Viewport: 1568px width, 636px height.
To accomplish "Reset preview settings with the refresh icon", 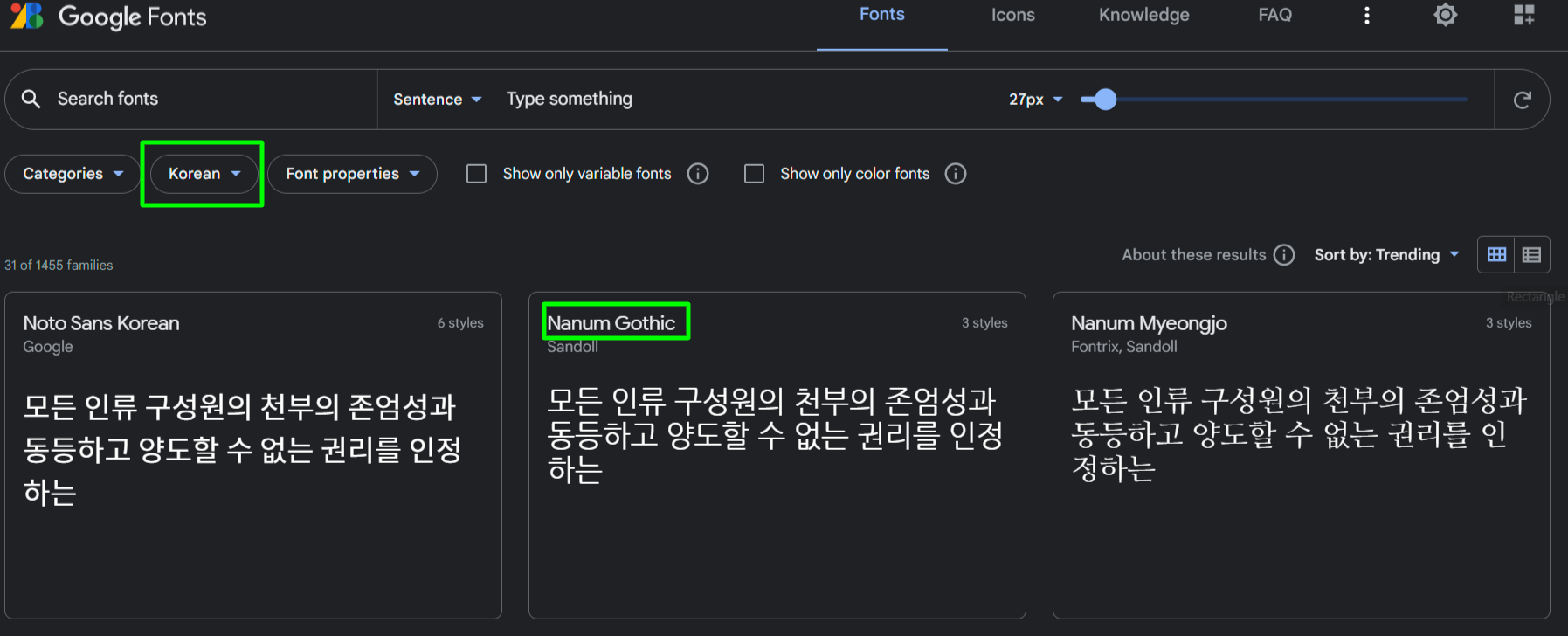I will point(1523,100).
